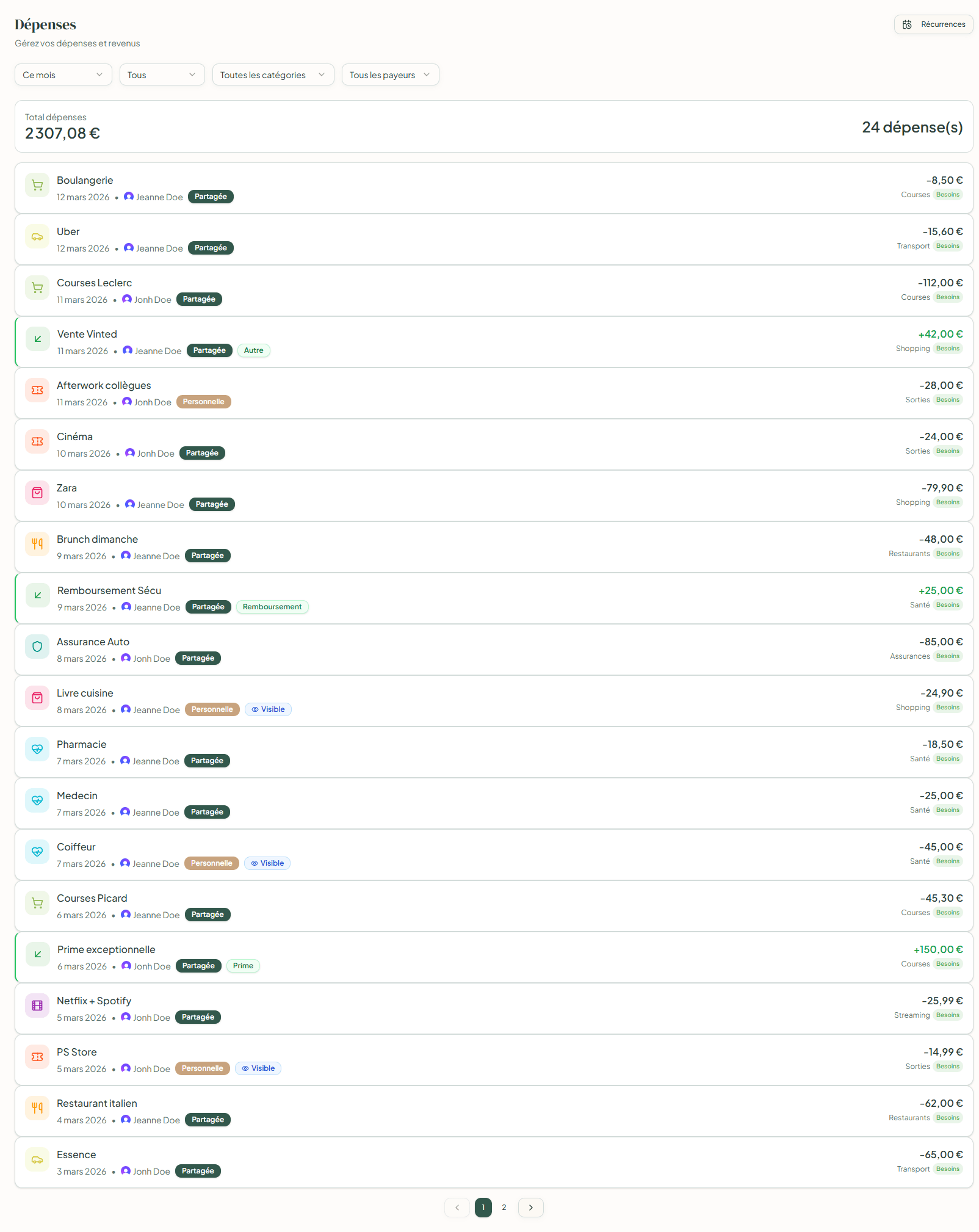Click the next page arrow button
This screenshot has height=1232, width=979.
tap(531, 1208)
